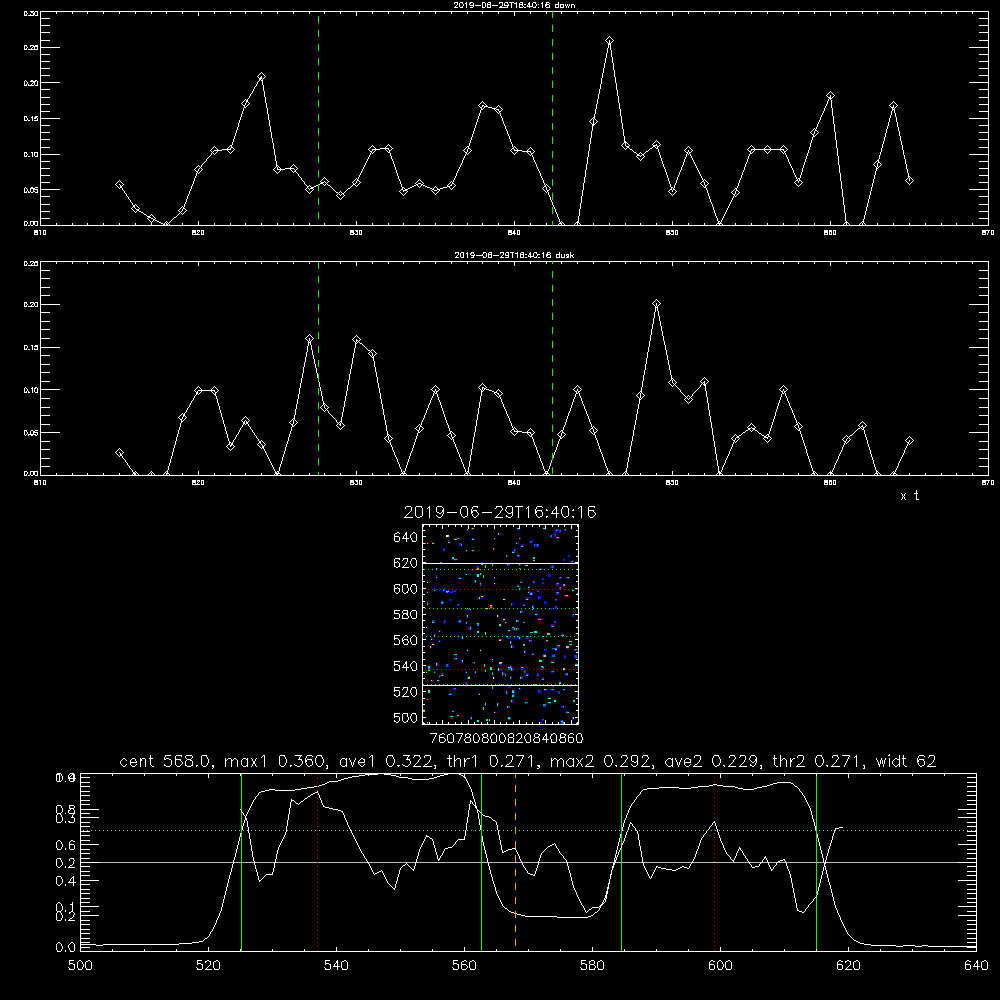Click the y-axis label 0.15 in dusk plot

[31, 348]
